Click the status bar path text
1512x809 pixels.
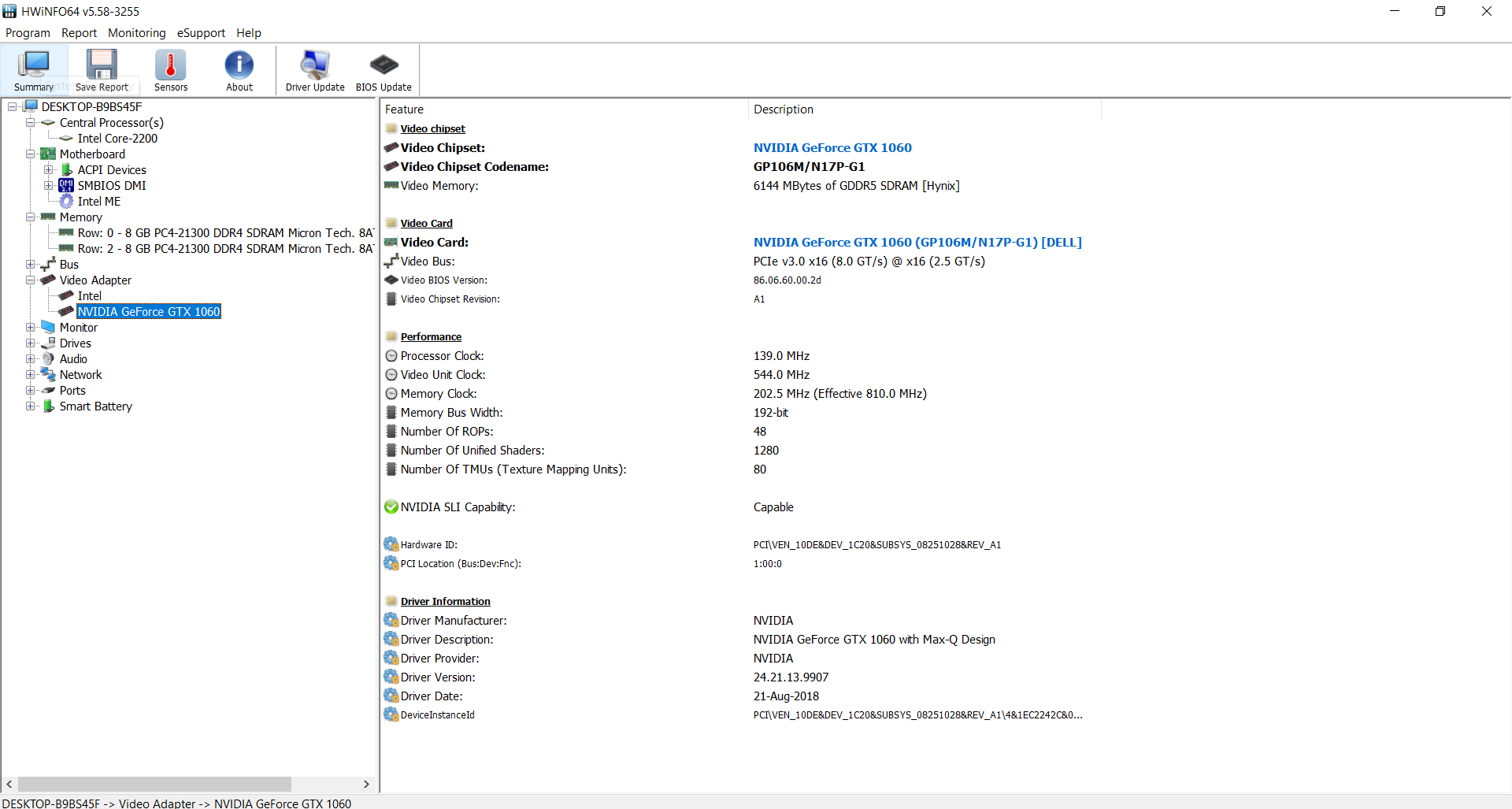coord(176,803)
